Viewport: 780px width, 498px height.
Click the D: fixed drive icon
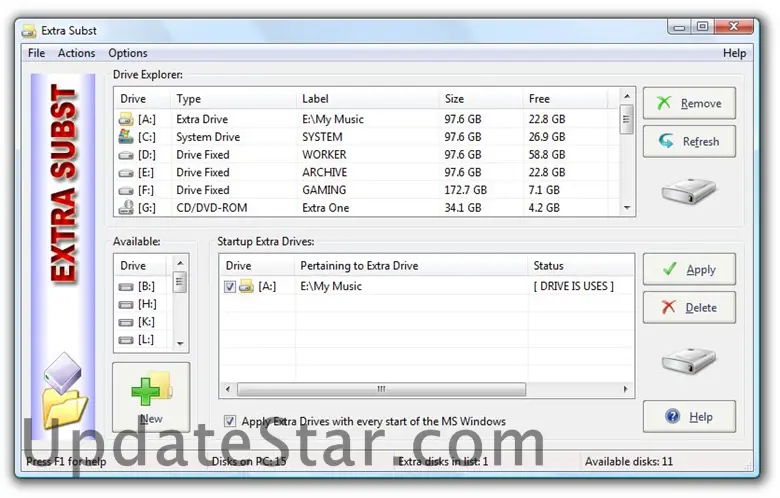[126, 155]
